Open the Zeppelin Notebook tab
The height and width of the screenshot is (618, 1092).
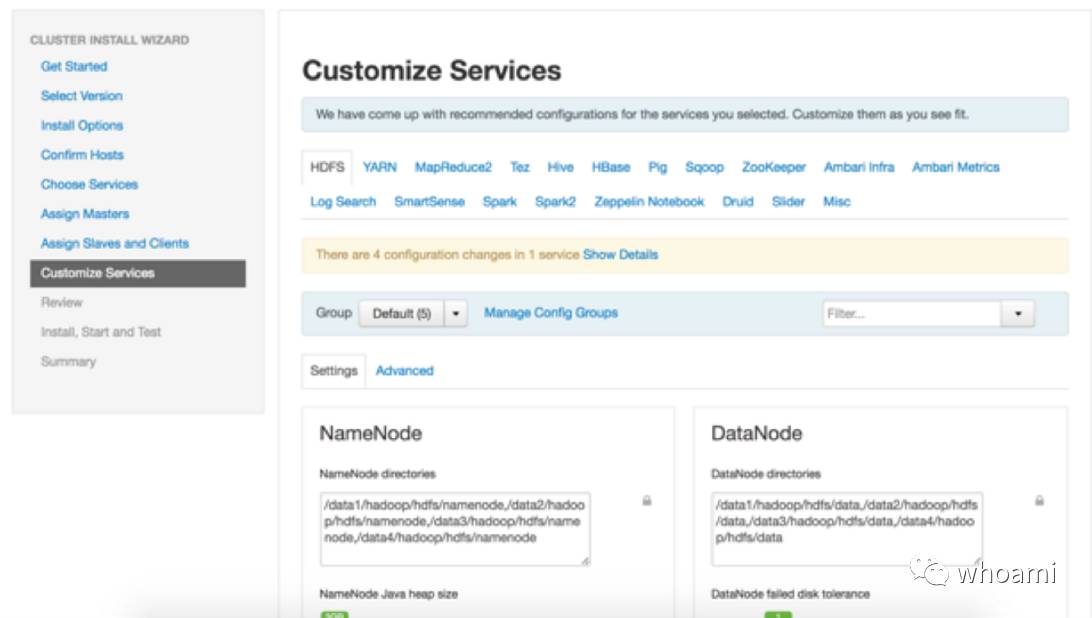649,201
